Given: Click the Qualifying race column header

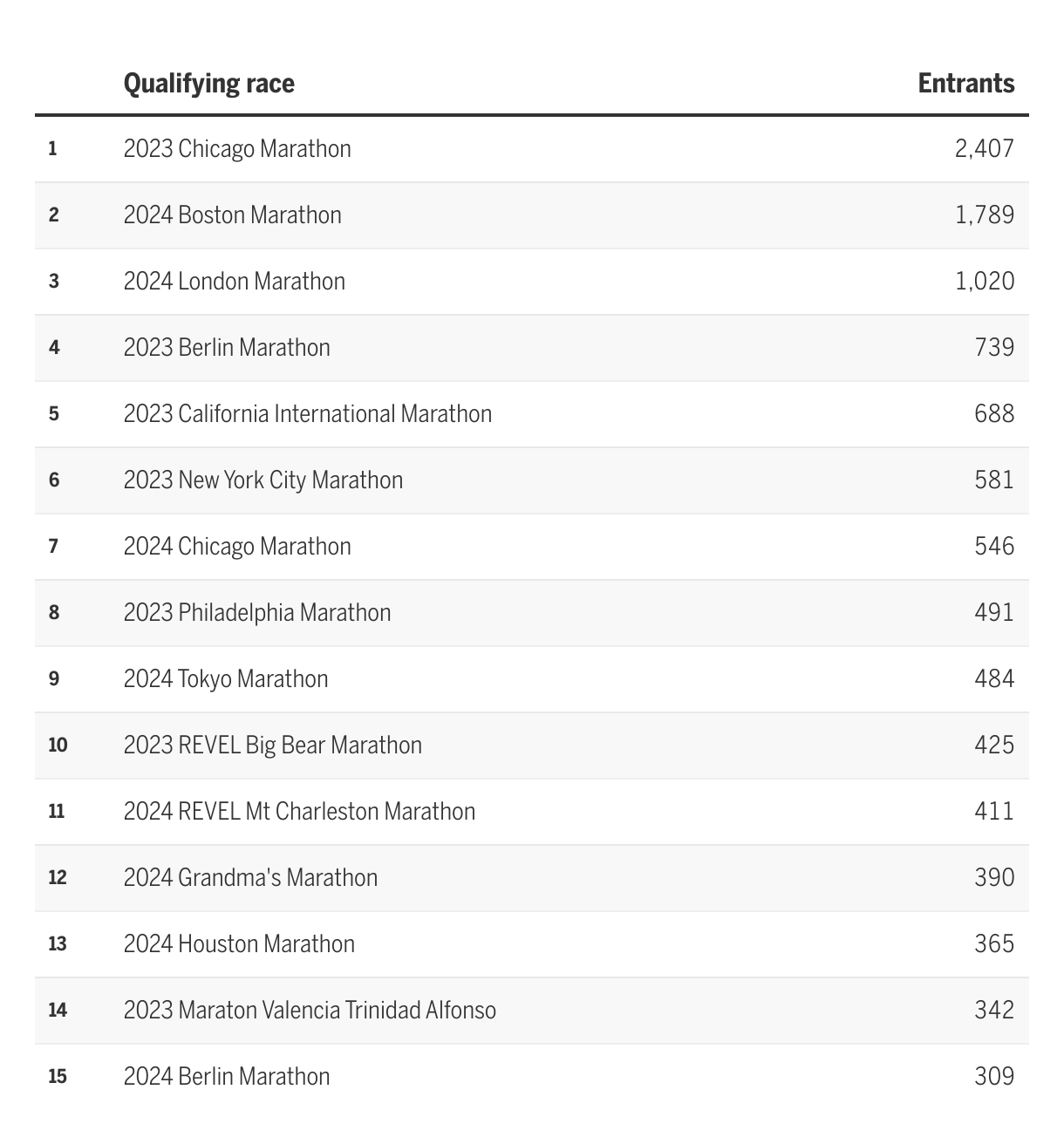Looking at the screenshot, I should 209,84.
